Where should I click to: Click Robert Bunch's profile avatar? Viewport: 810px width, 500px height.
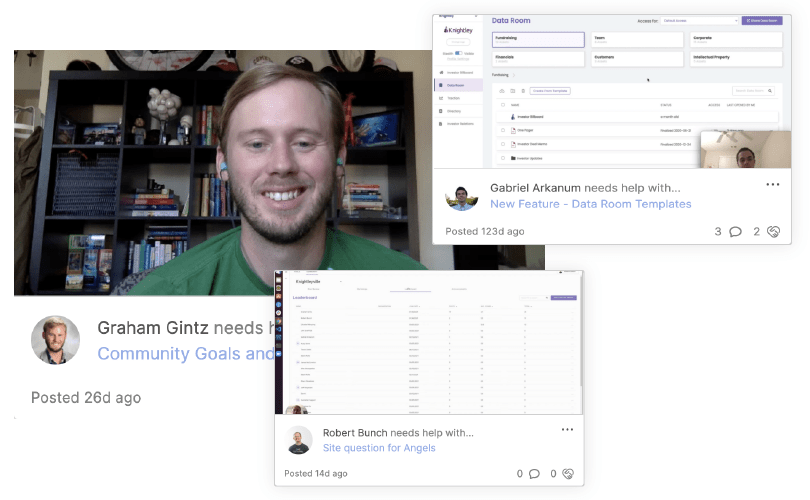pyautogui.click(x=300, y=440)
